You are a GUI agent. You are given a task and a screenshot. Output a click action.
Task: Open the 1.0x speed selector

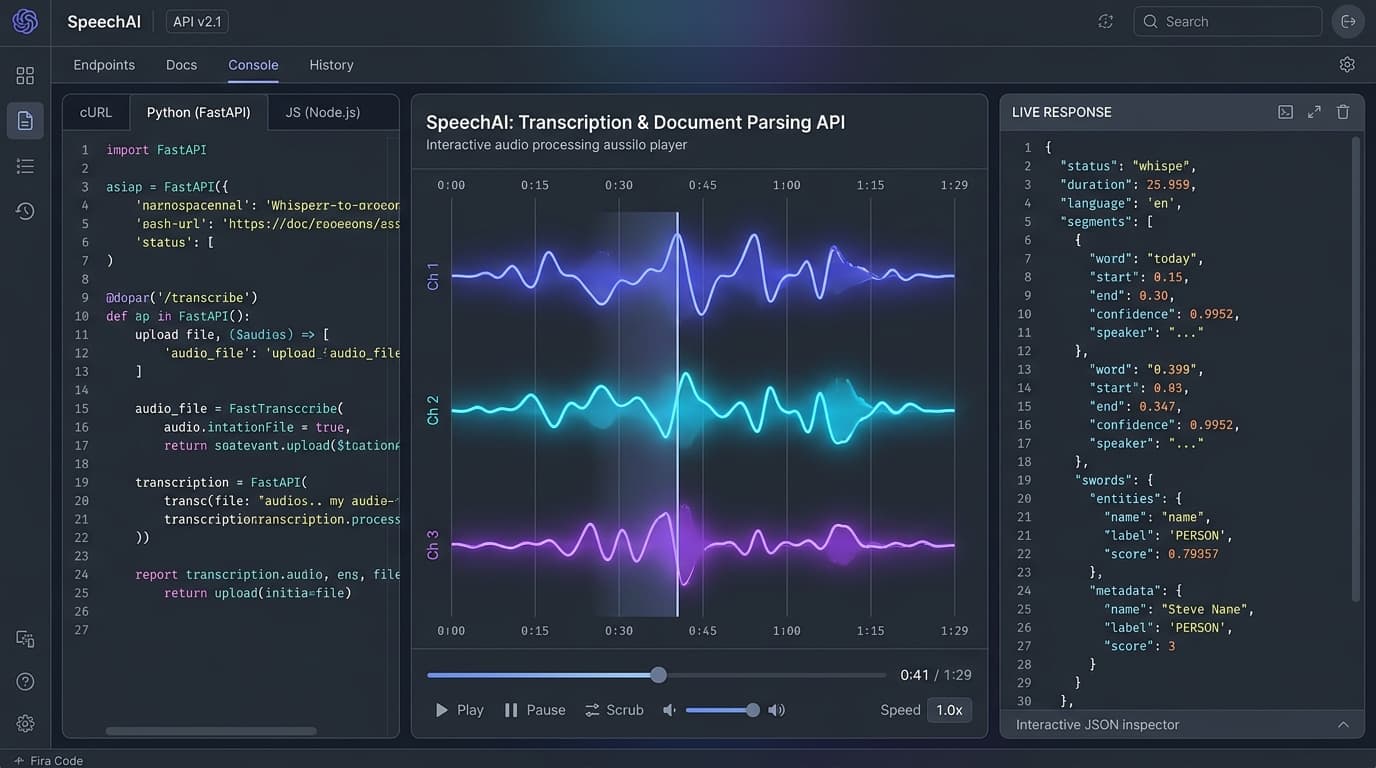tap(949, 710)
